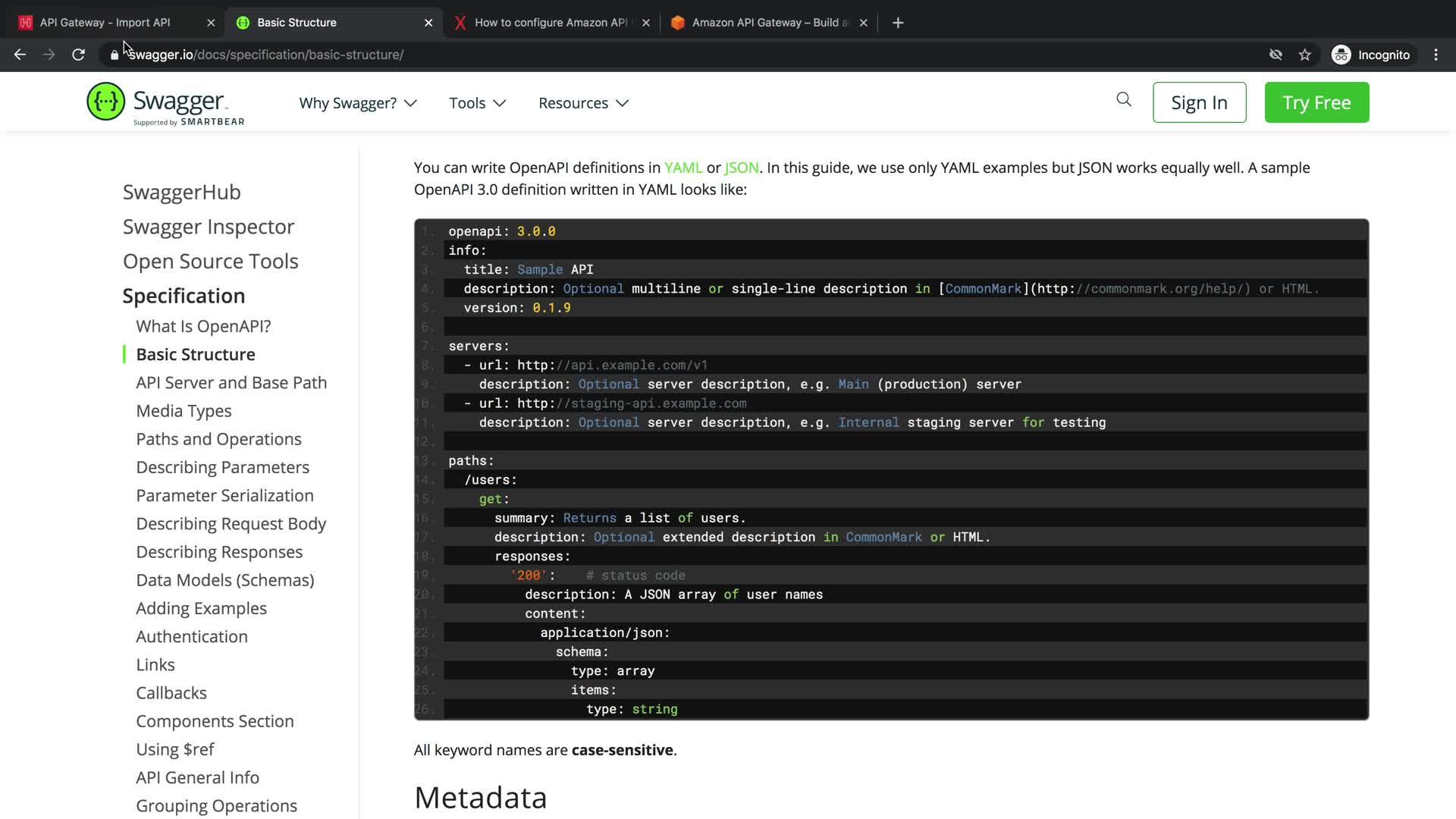Open the site search magnifier icon
The width and height of the screenshot is (1456, 819).
(1124, 99)
